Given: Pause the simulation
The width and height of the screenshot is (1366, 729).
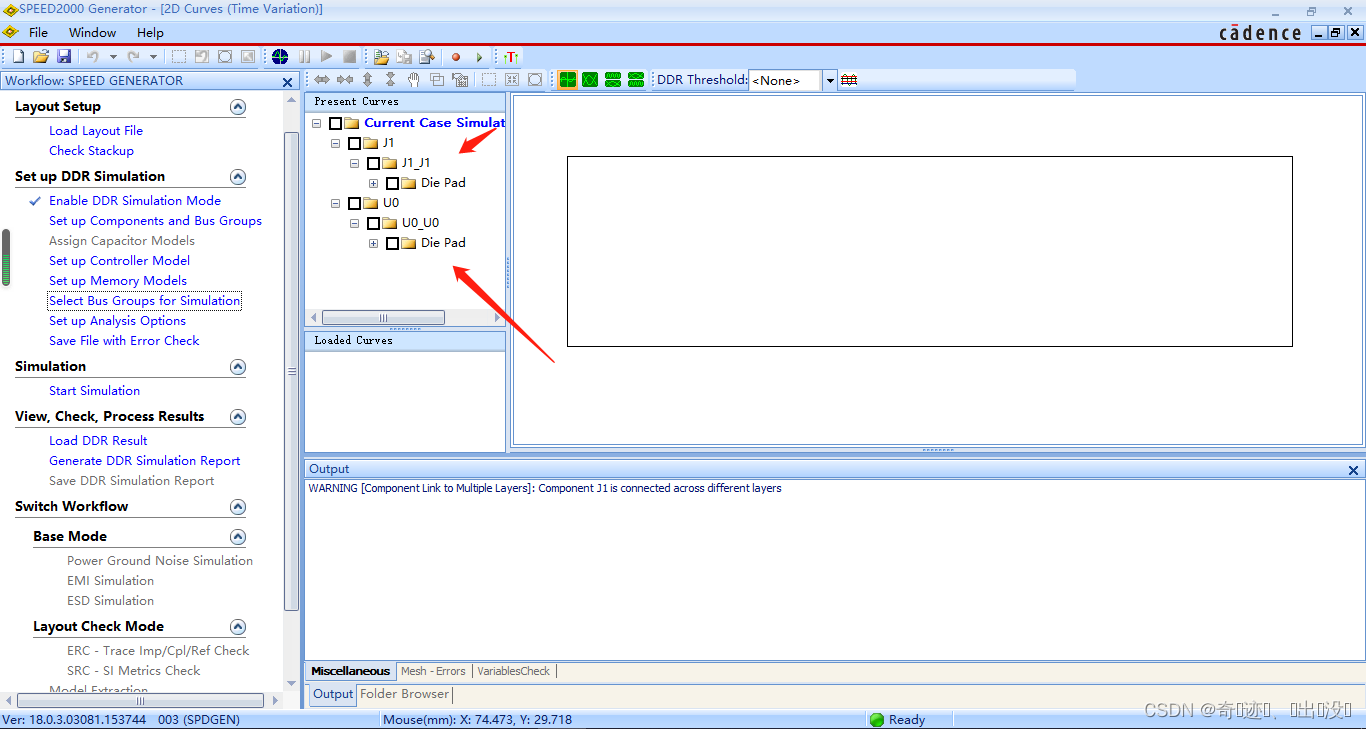Looking at the screenshot, I should (x=304, y=57).
